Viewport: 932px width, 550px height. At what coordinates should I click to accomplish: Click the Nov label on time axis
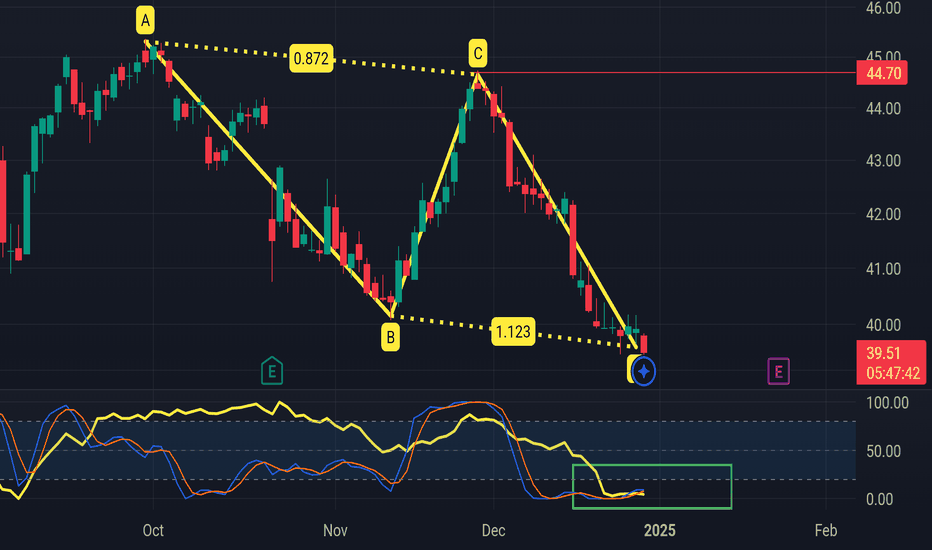[335, 530]
